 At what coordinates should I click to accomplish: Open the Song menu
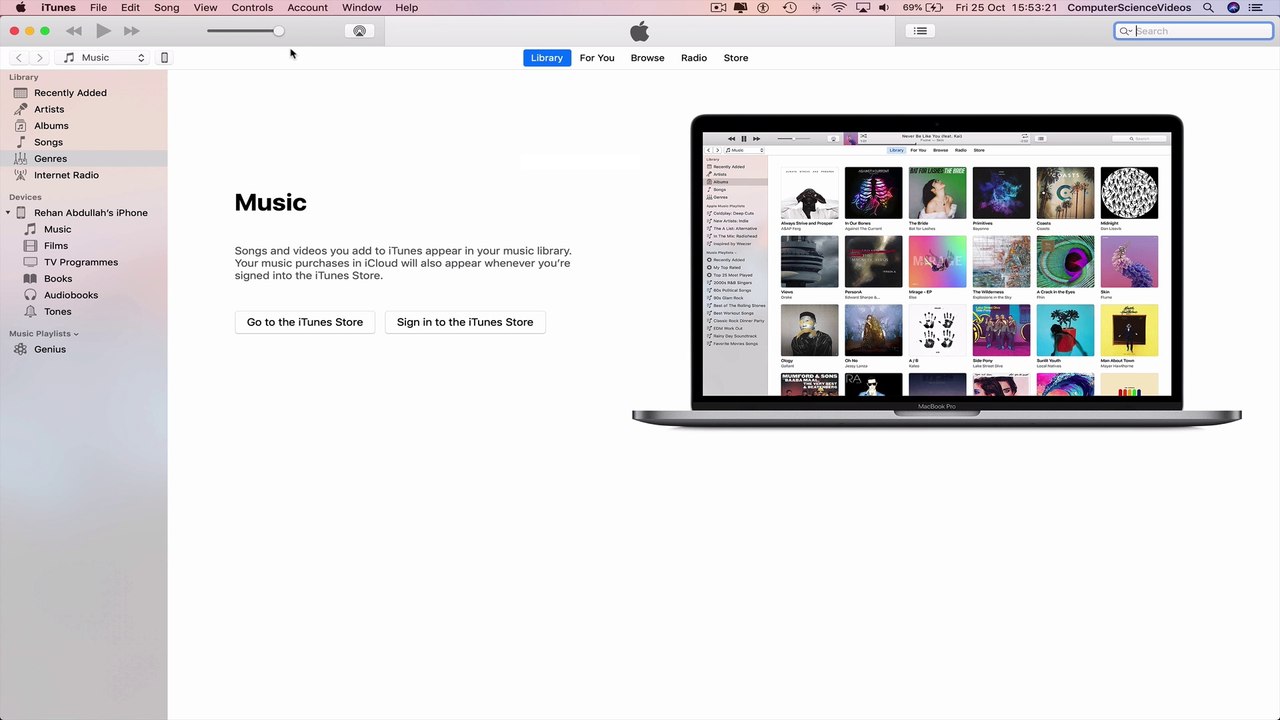click(167, 8)
